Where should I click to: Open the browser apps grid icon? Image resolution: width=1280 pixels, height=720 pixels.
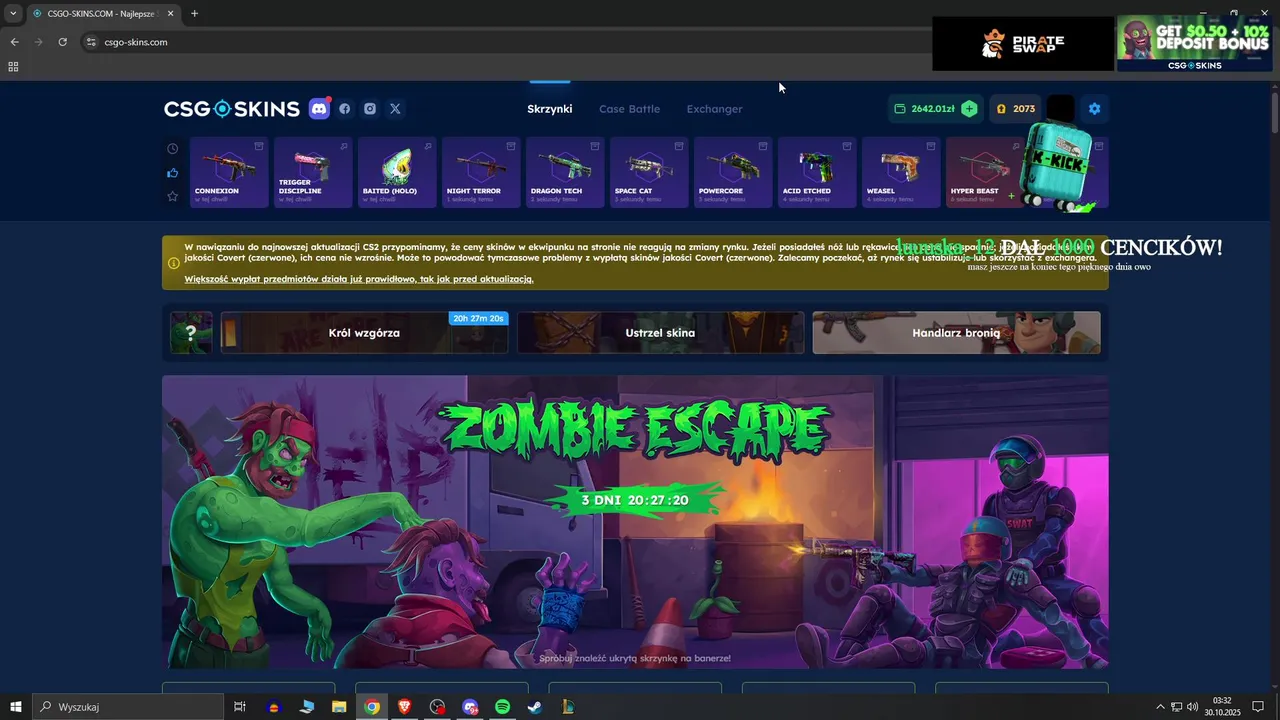click(x=13, y=67)
